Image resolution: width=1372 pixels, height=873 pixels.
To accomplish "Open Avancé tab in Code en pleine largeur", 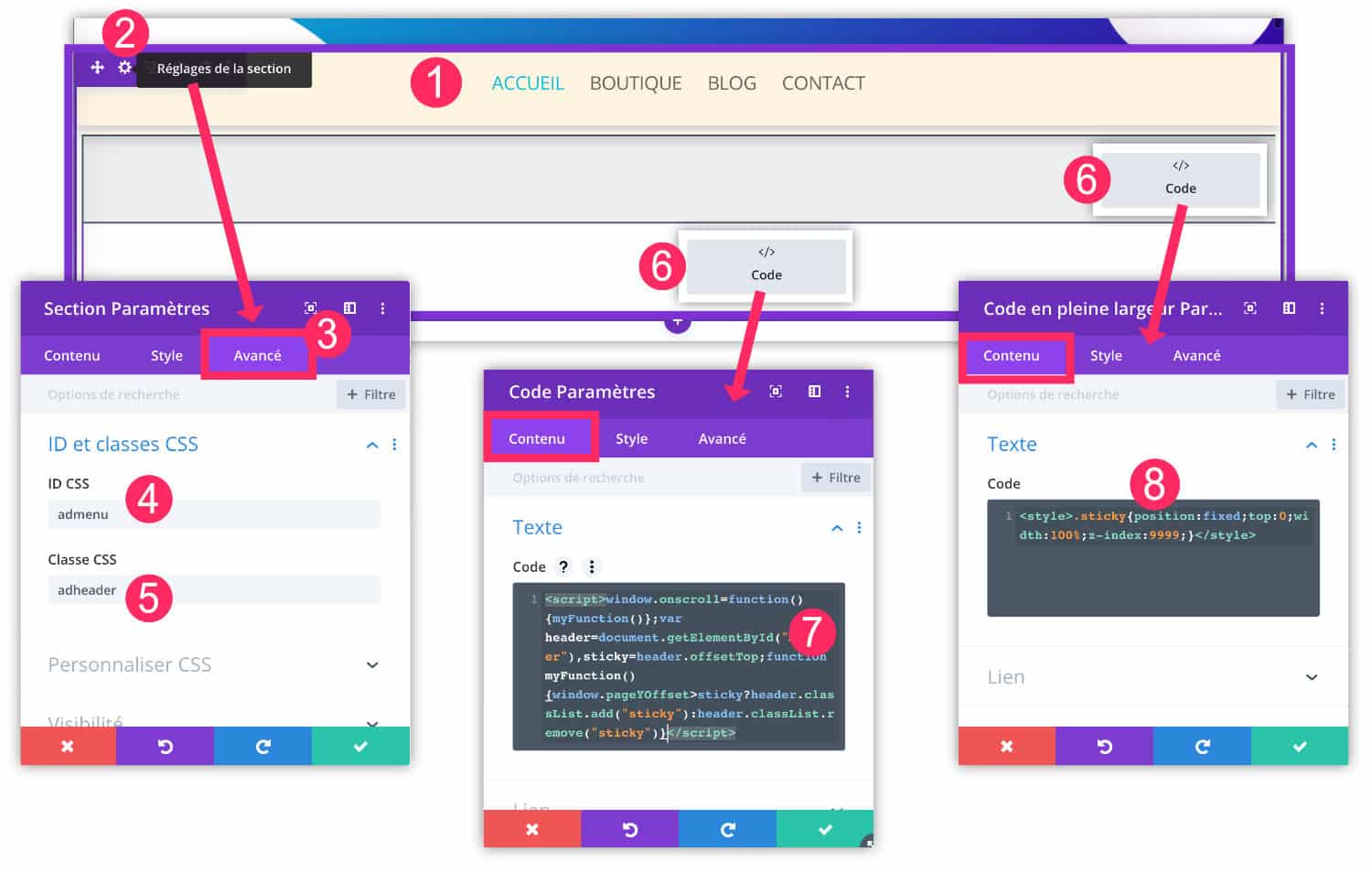I will (1197, 355).
